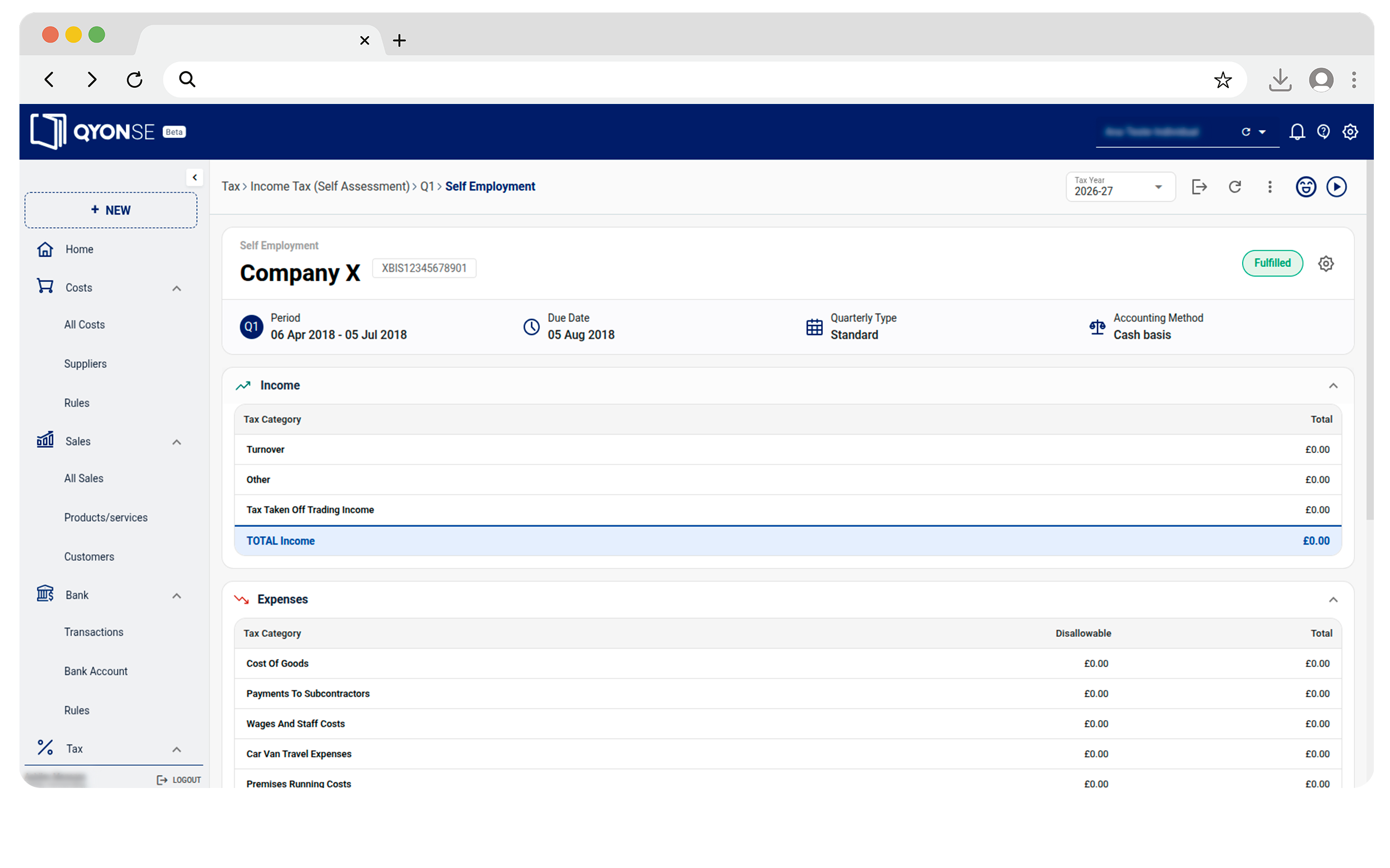
Task: Click the Q1 period badge
Action: [x=251, y=327]
